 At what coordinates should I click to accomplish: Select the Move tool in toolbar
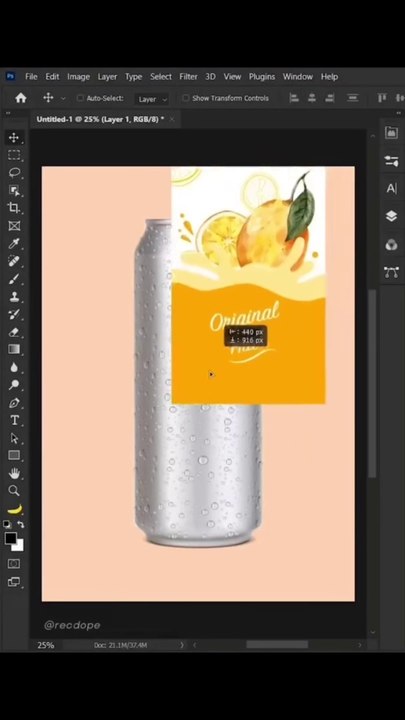tap(14, 137)
